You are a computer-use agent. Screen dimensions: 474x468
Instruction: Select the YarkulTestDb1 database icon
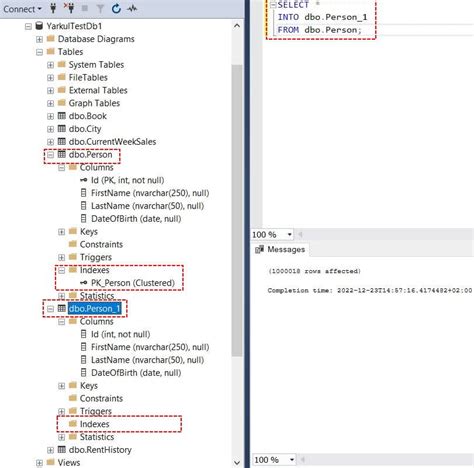[39, 26]
